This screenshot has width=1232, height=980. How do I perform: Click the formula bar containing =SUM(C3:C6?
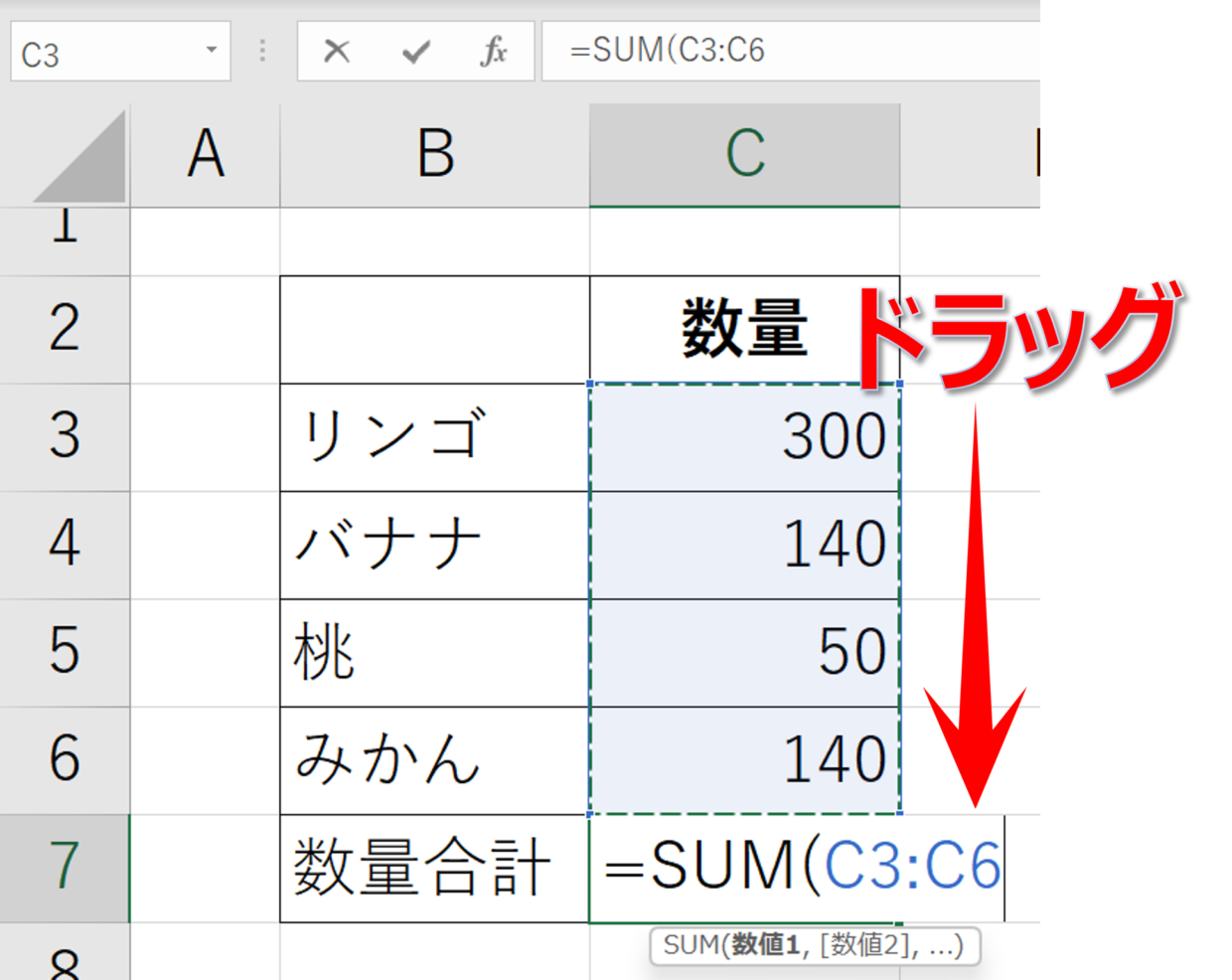point(790,51)
